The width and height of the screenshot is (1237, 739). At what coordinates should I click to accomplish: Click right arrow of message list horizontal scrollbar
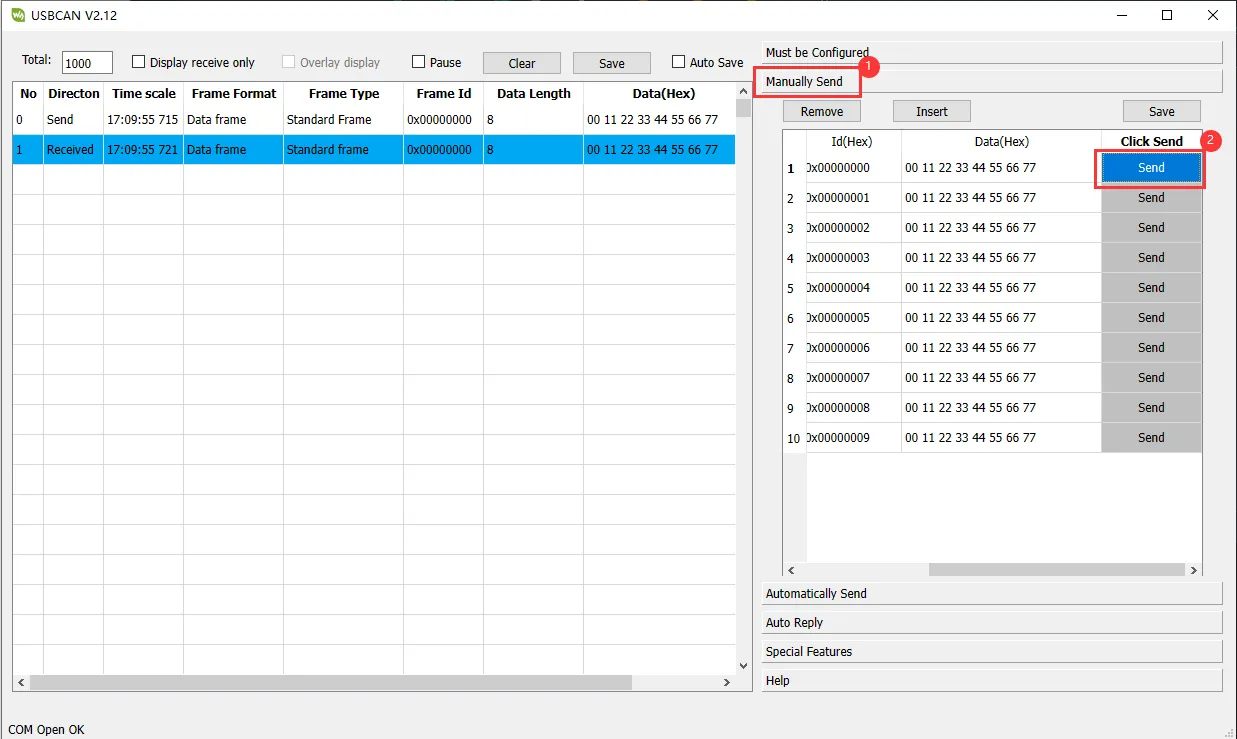pos(727,682)
